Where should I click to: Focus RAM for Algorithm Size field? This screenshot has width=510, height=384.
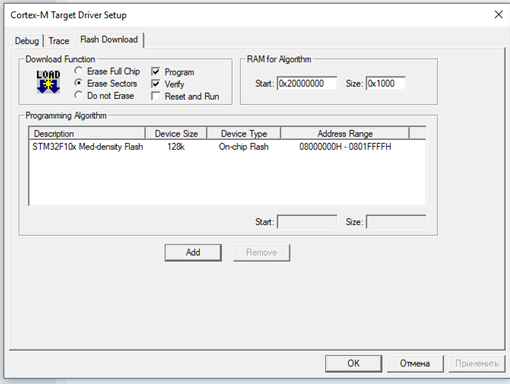tap(386, 83)
